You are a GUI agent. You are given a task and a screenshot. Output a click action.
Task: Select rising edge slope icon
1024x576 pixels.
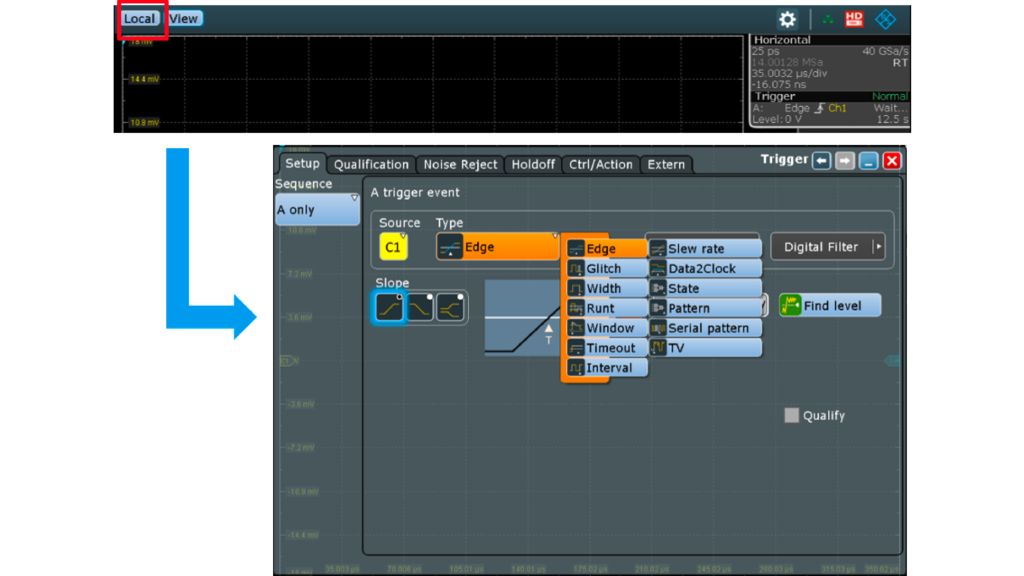point(390,307)
